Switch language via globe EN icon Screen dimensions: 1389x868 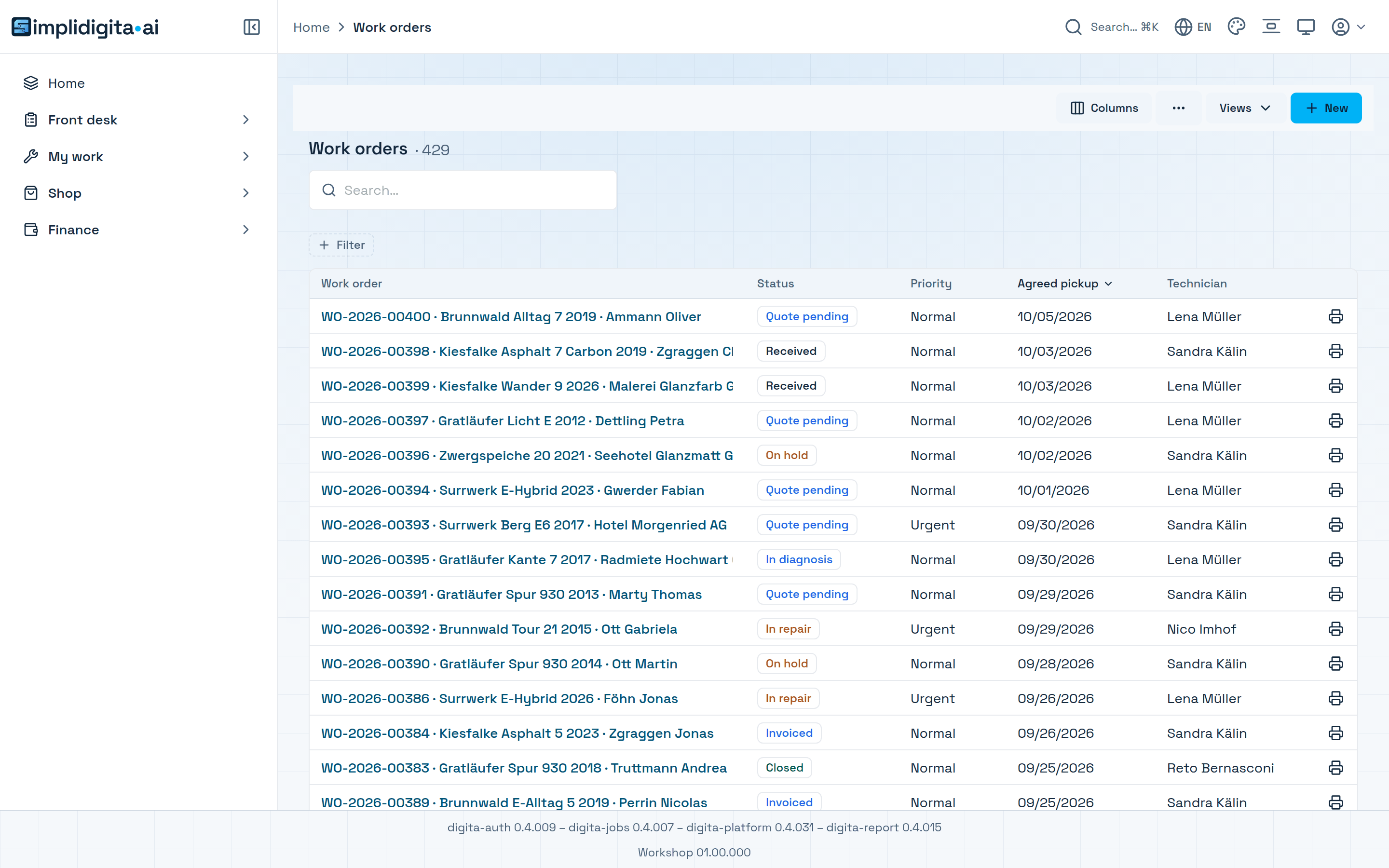1193,27
